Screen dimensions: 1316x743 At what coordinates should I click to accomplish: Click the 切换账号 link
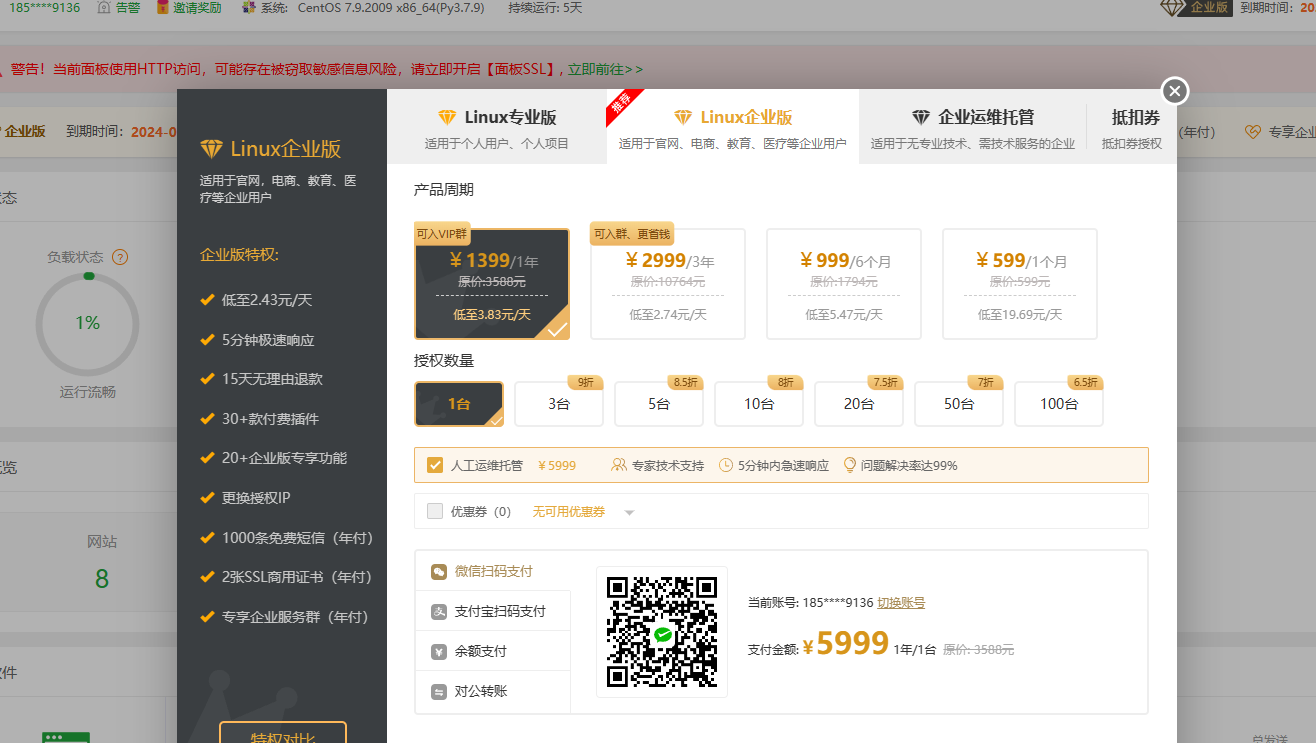click(901, 603)
